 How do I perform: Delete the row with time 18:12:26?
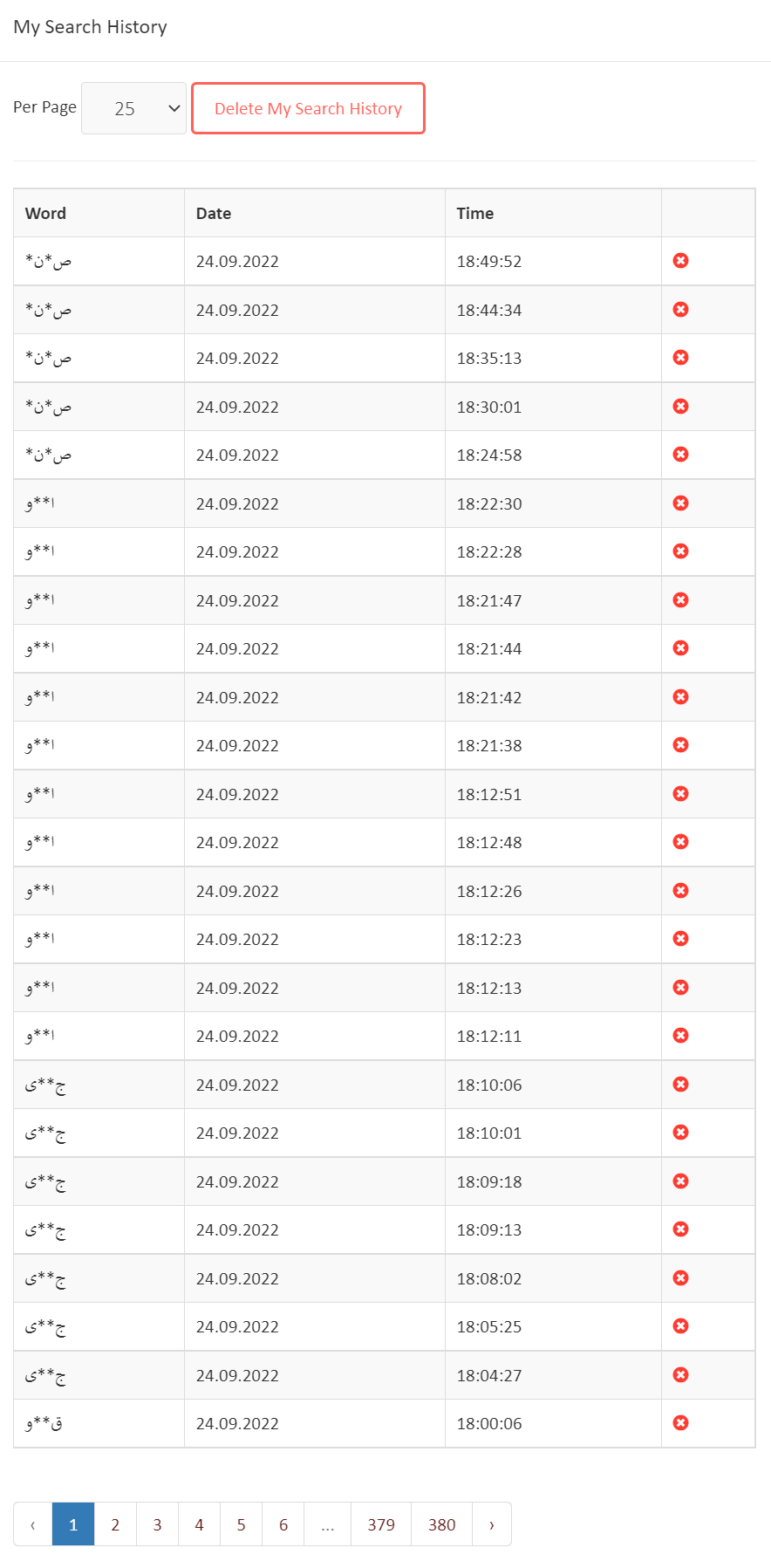point(681,891)
